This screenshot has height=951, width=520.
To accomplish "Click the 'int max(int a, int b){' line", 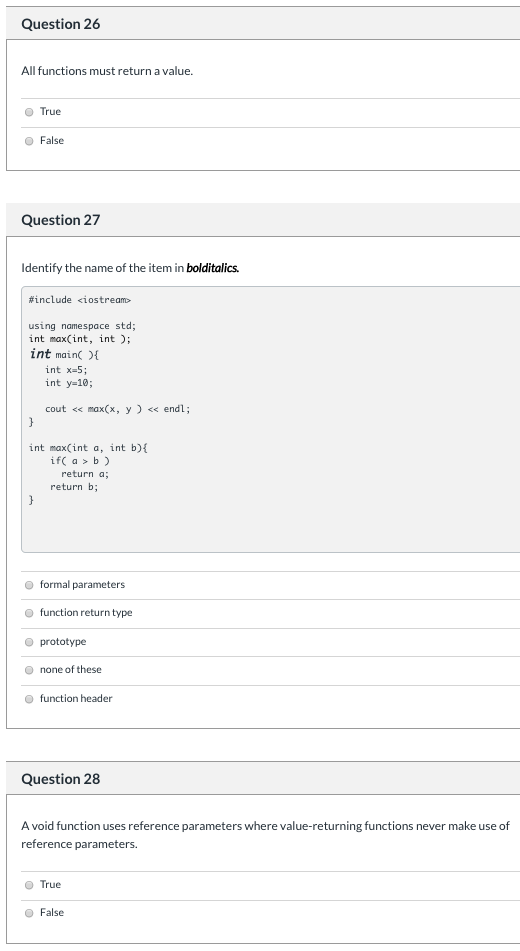I will [88, 448].
